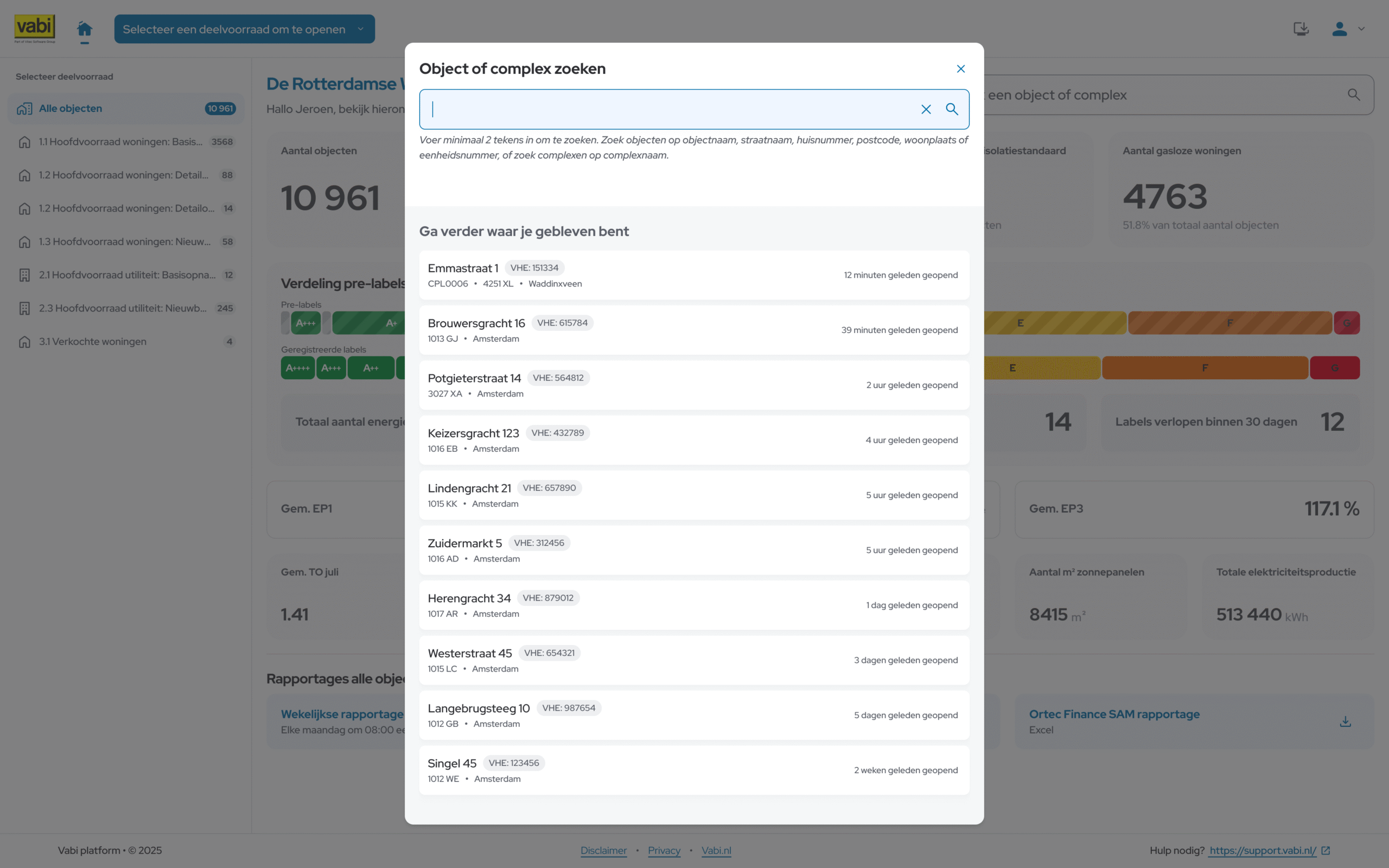Viewport: 1389px width, 868px height.
Task: Expand the Selecteer een deelvoorraad dropdown
Action: 245,29
